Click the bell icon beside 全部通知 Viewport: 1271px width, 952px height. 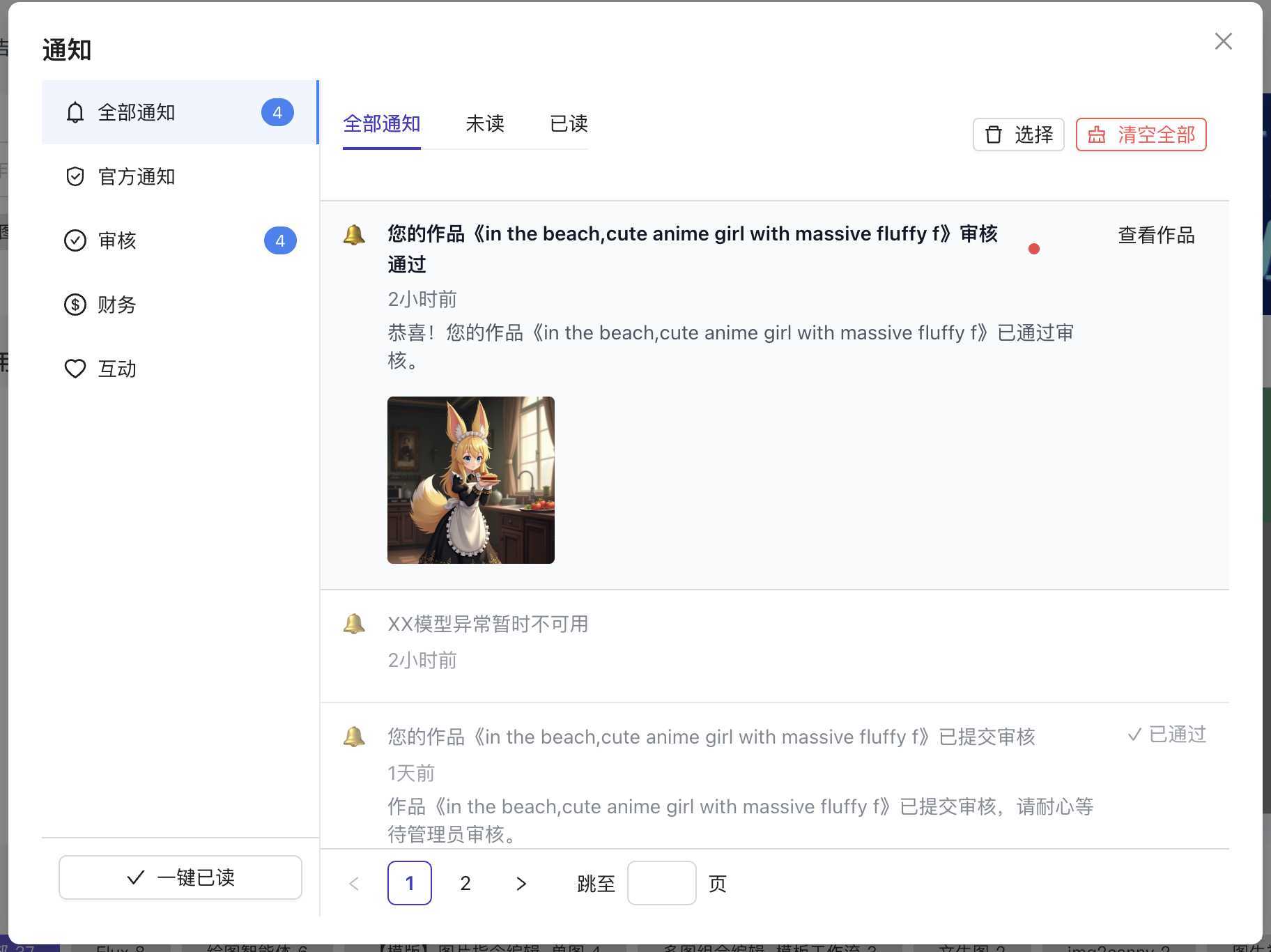pyautogui.click(x=75, y=112)
